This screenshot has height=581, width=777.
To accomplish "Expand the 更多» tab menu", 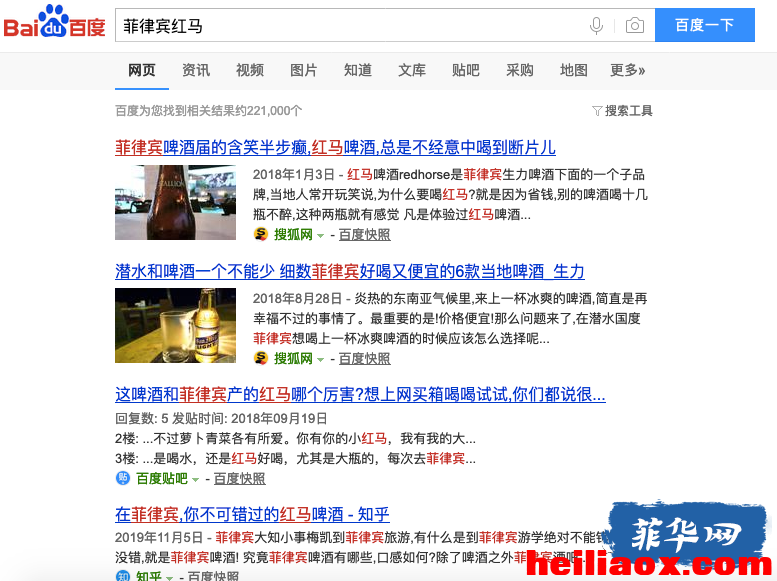I will point(627,70).
